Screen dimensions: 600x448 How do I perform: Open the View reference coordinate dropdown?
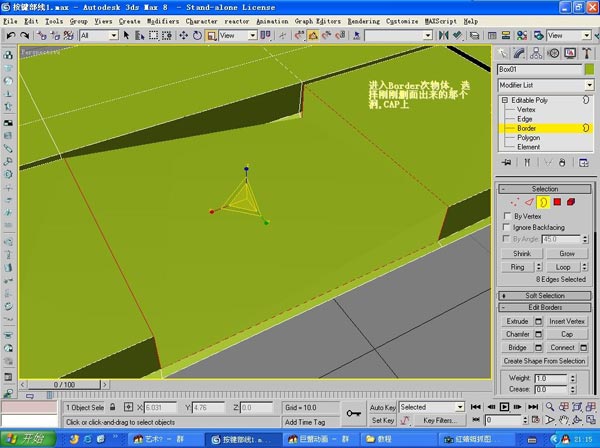click(x=237, y=36)
